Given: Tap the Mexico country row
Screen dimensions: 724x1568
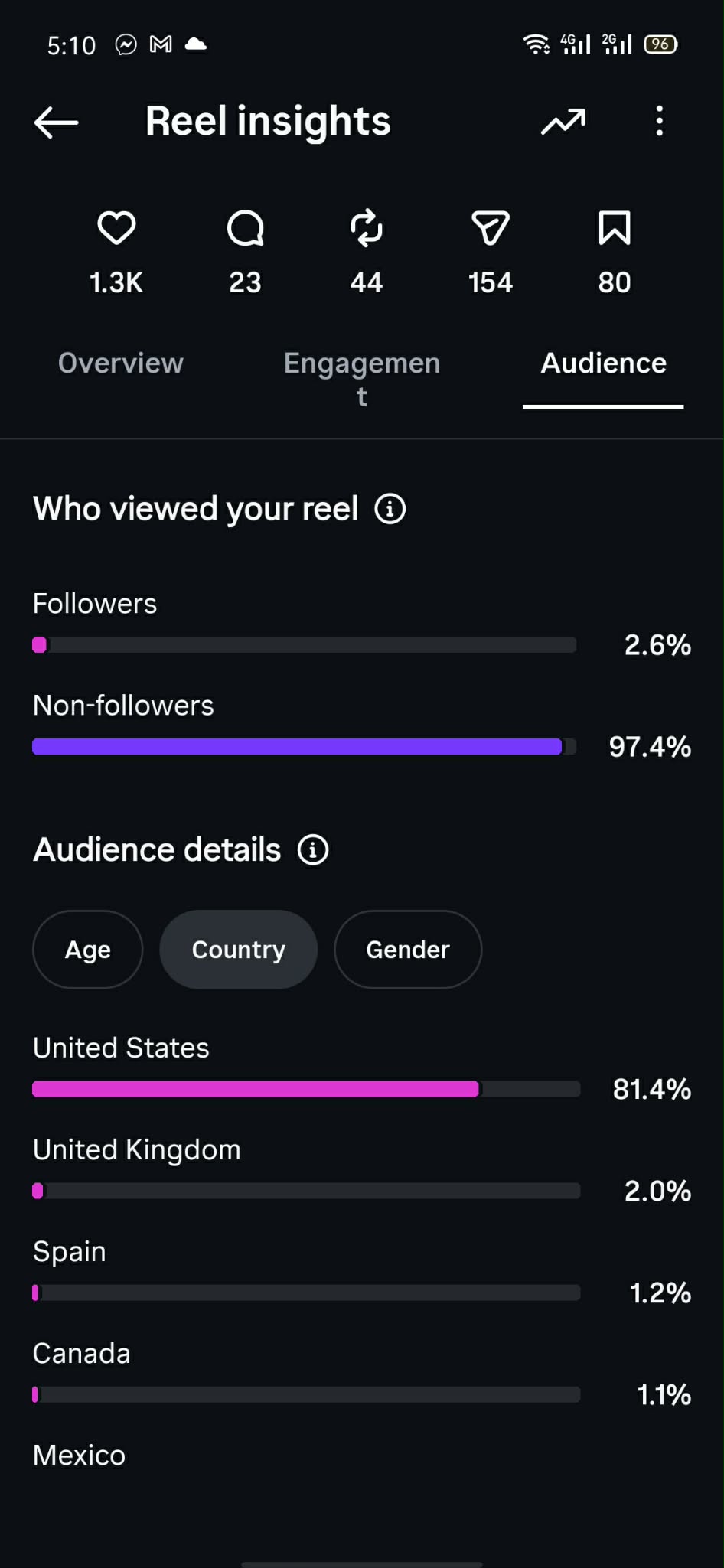Looking at the screenshot, I should [362, 1456].
